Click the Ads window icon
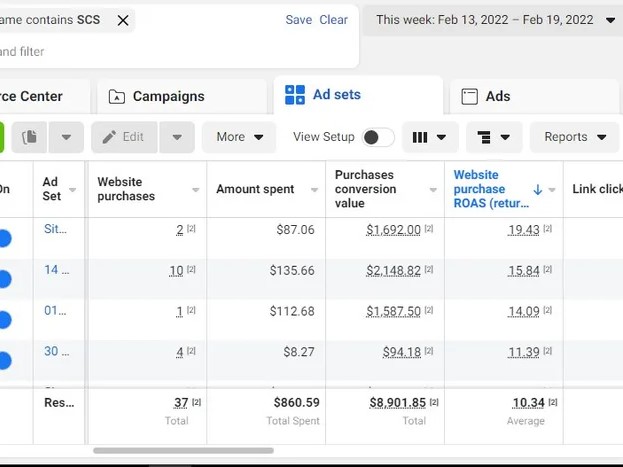623x467 pixels. 469,97
